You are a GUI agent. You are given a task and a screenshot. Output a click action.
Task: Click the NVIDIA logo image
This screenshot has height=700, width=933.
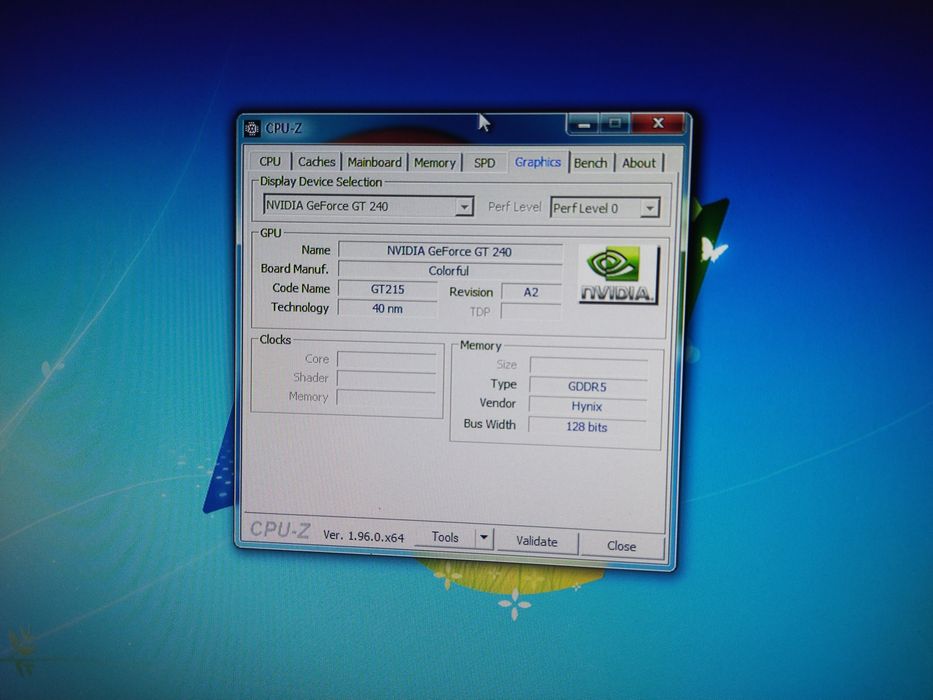pyautogui.click(x=618, y=275)
